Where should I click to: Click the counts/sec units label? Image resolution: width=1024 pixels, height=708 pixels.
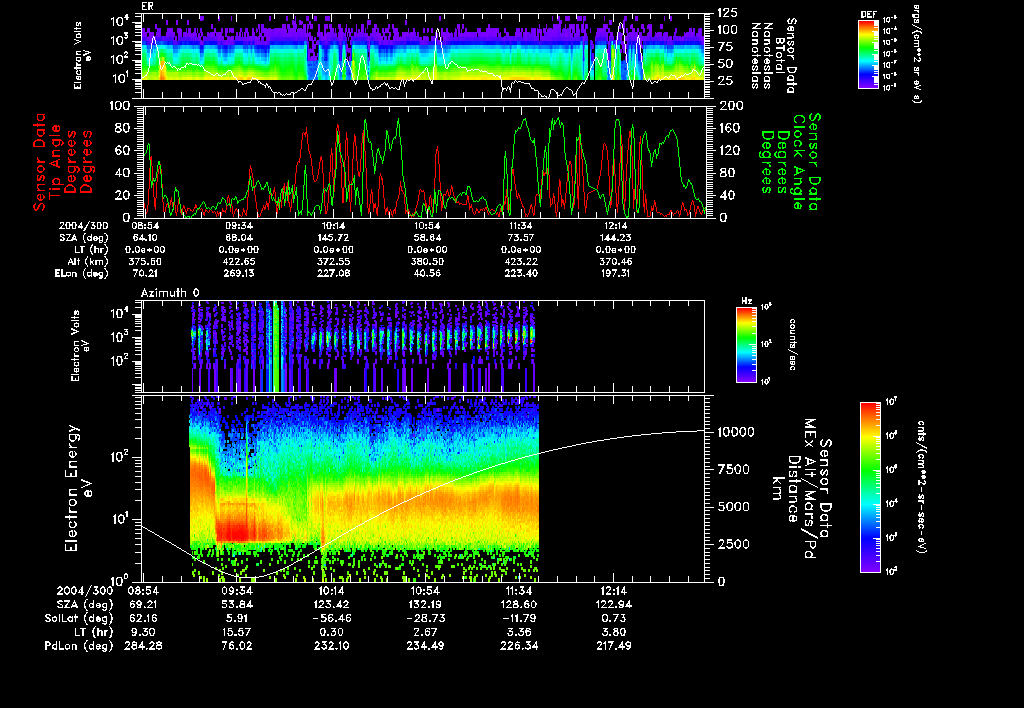tap(792, 344)
